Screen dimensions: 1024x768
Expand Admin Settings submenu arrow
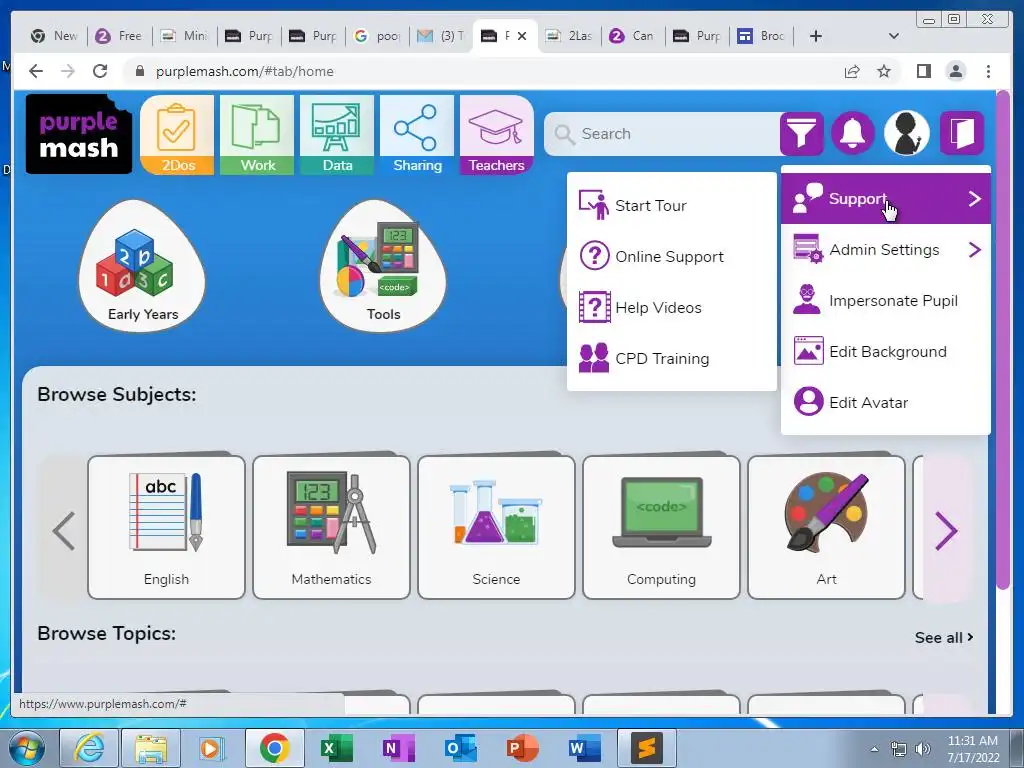(x=974, y=249)
